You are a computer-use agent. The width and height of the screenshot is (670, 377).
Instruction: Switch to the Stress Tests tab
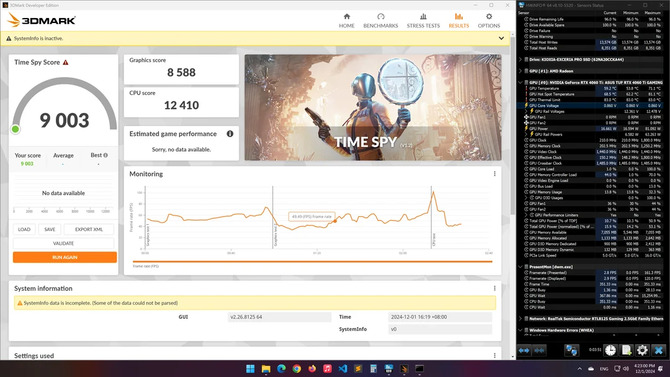coord(423,21)
